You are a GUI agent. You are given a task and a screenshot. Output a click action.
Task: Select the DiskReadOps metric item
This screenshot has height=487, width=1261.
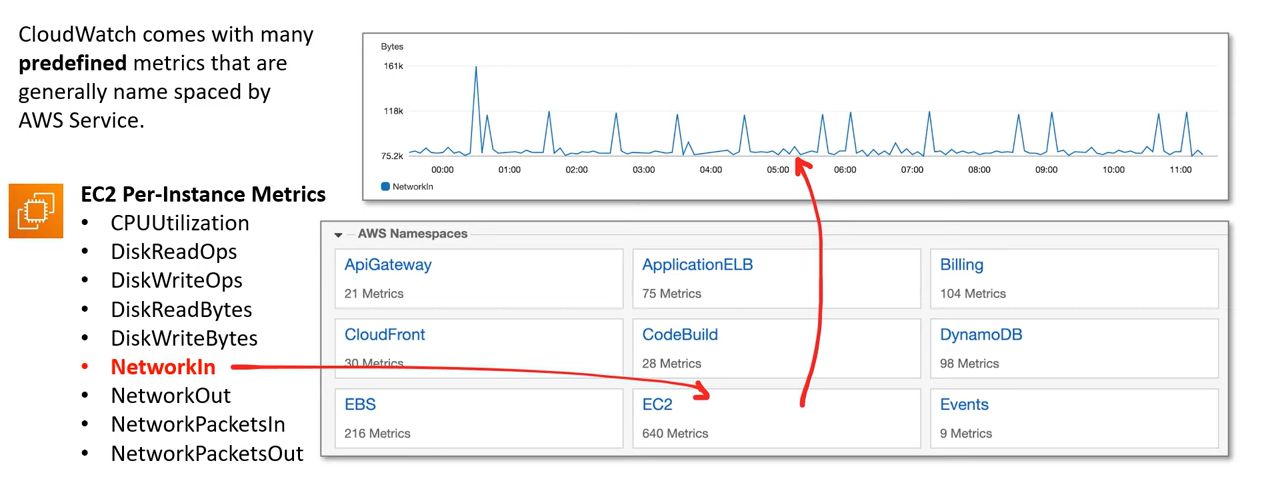(174, 251)
